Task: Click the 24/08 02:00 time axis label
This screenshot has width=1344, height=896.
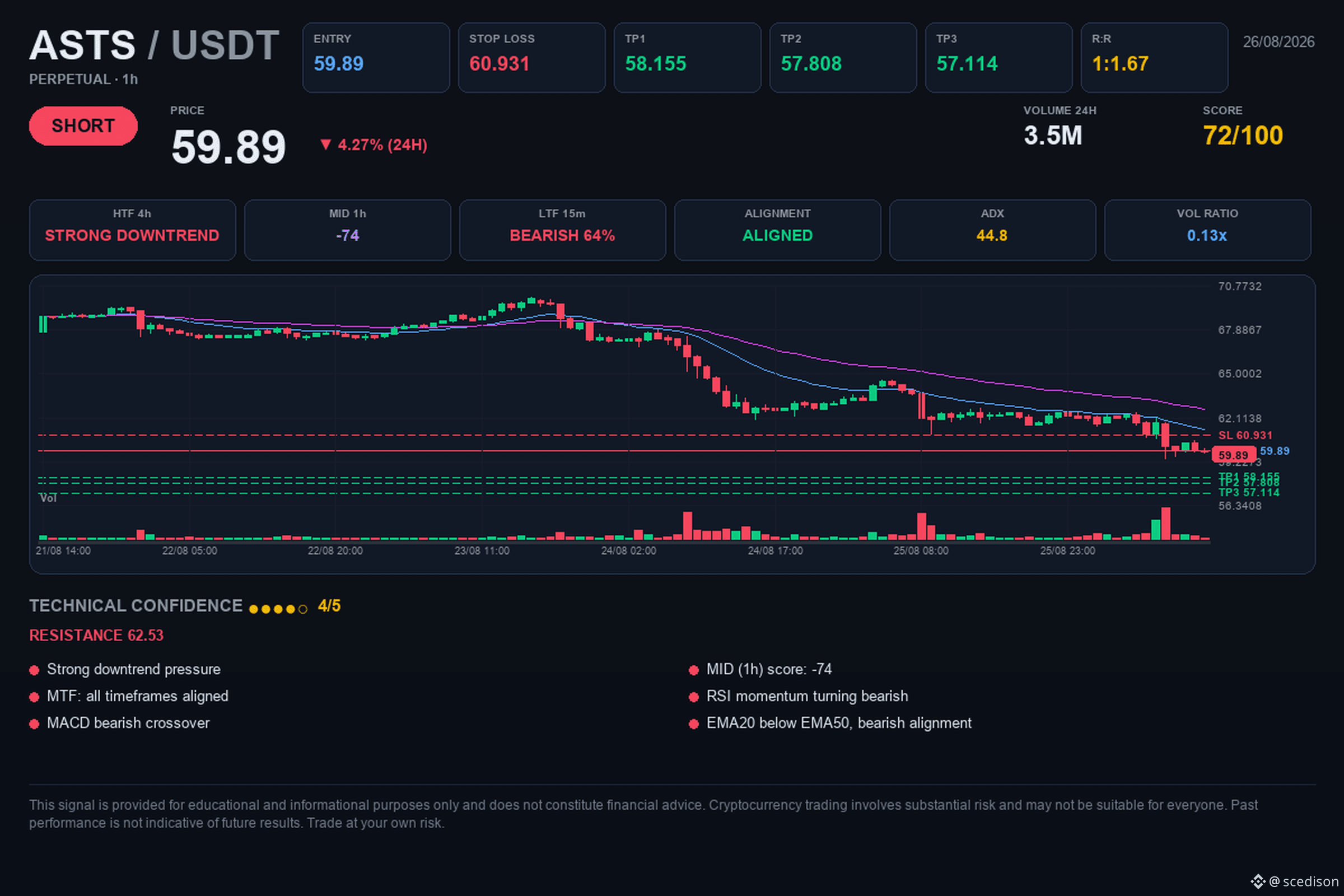Action: [x=628, y=551]
